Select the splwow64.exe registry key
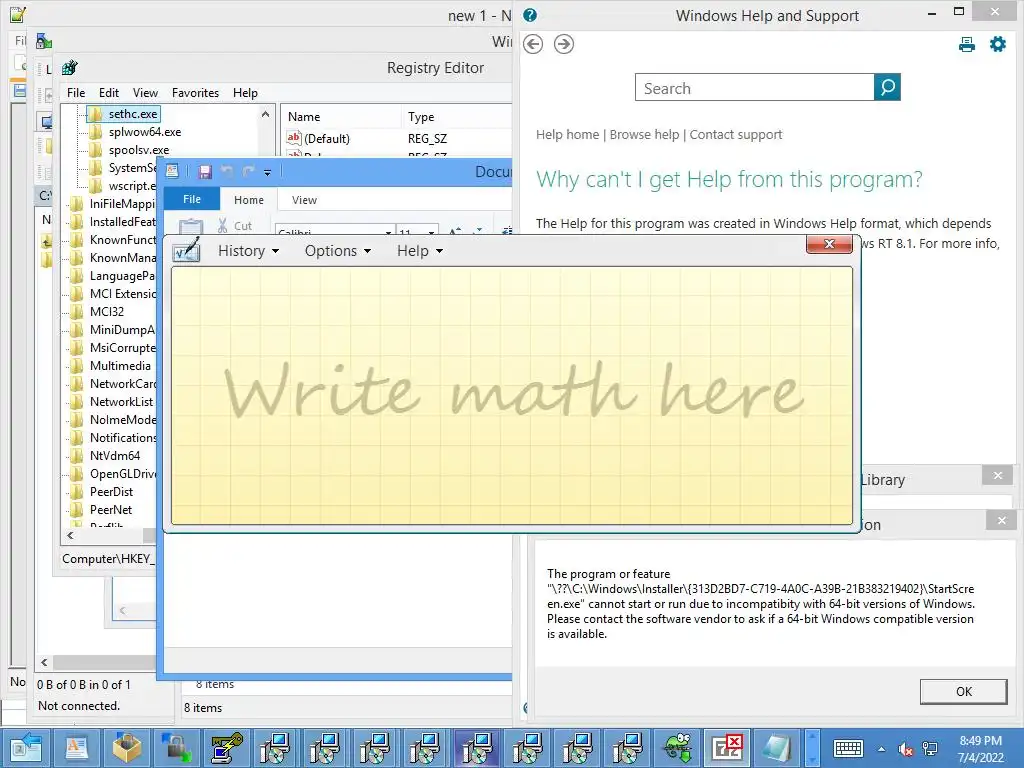Image resolution: width=1024 pixels, height=768 pixels. 145,132
